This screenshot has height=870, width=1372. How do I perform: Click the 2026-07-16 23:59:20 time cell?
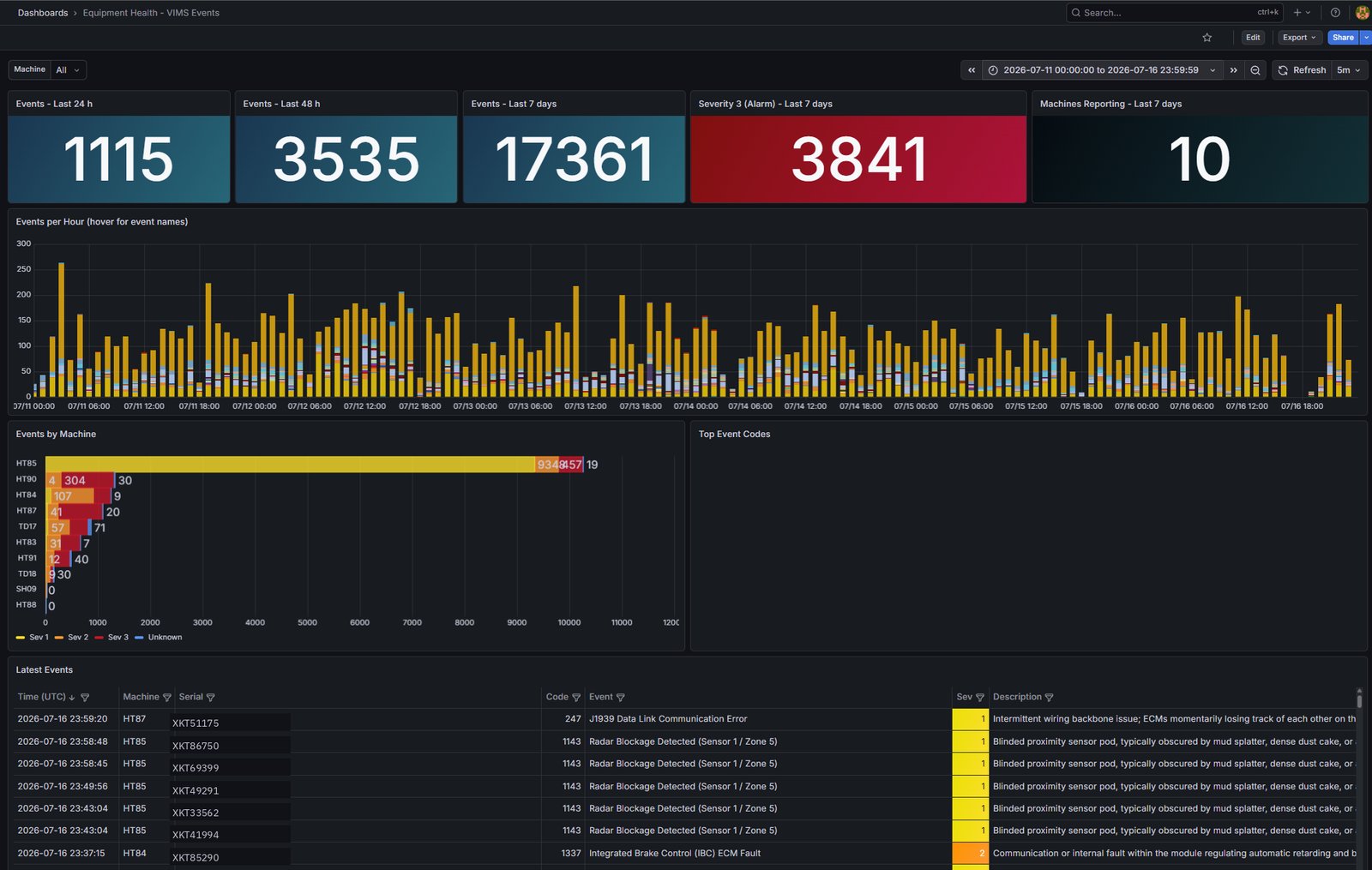point(63,719)
